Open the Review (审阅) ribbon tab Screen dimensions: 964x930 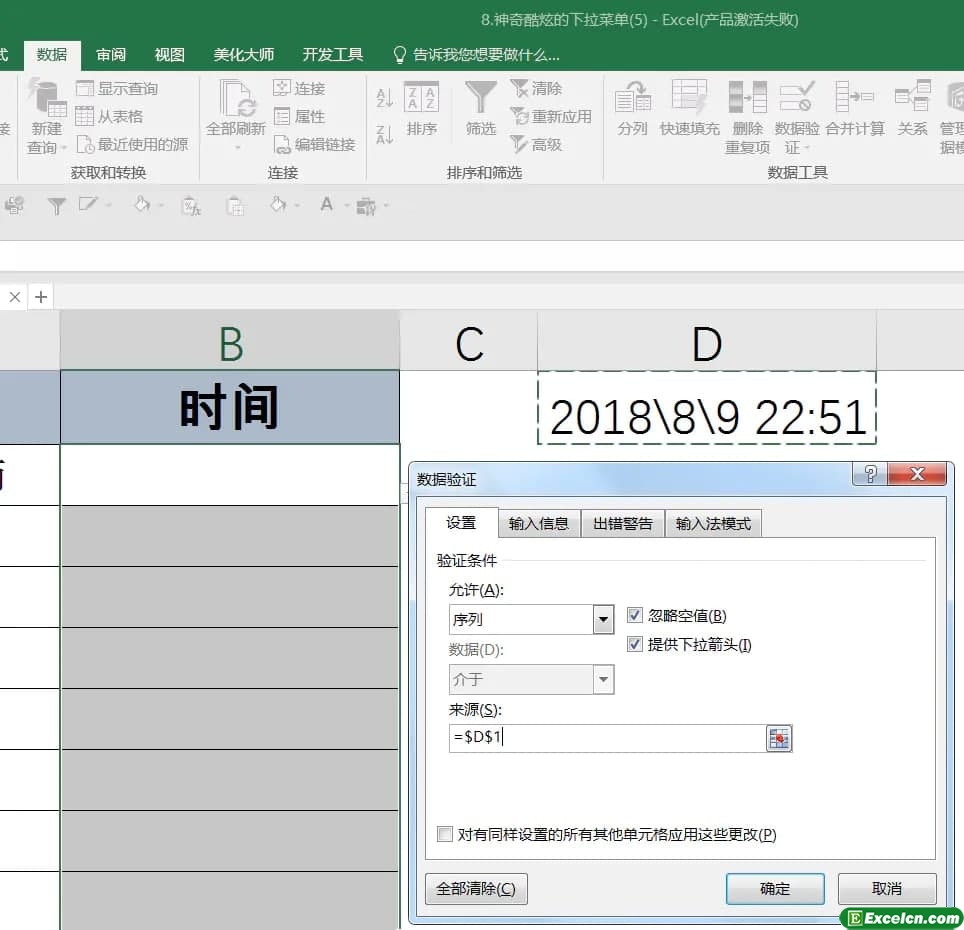(111, 55)
